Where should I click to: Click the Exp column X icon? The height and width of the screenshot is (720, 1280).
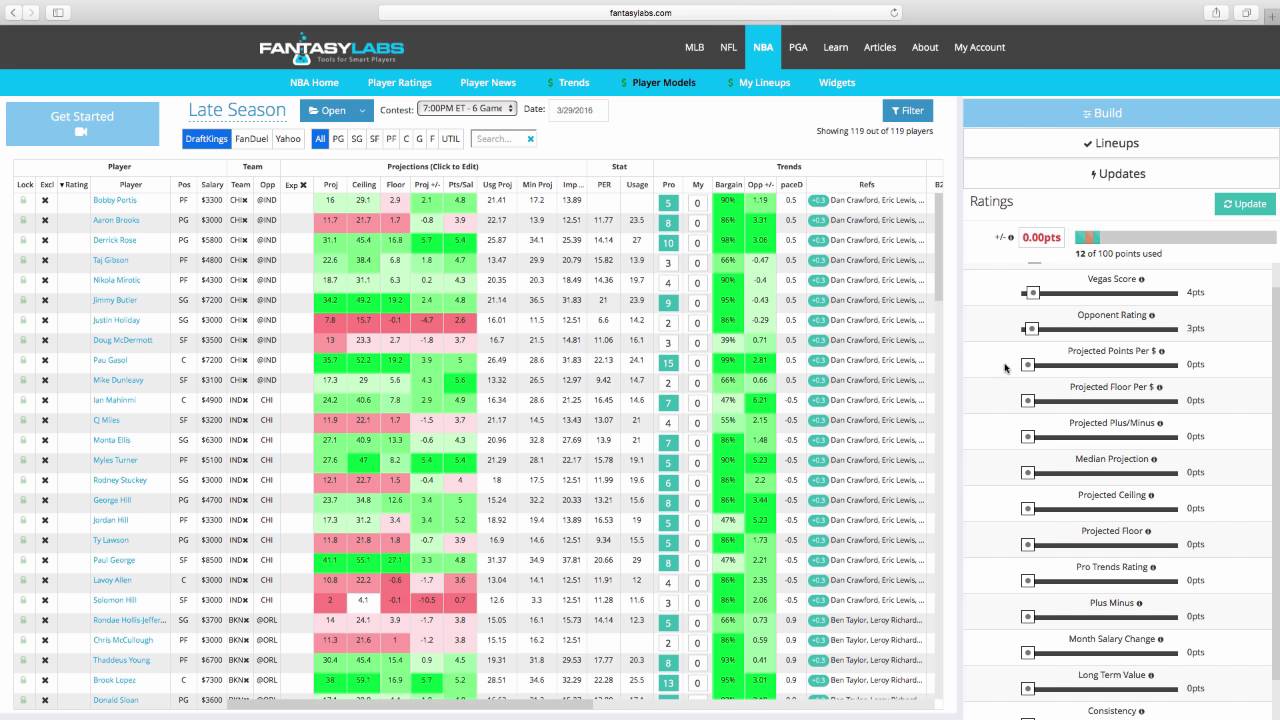tap(303, 185)
